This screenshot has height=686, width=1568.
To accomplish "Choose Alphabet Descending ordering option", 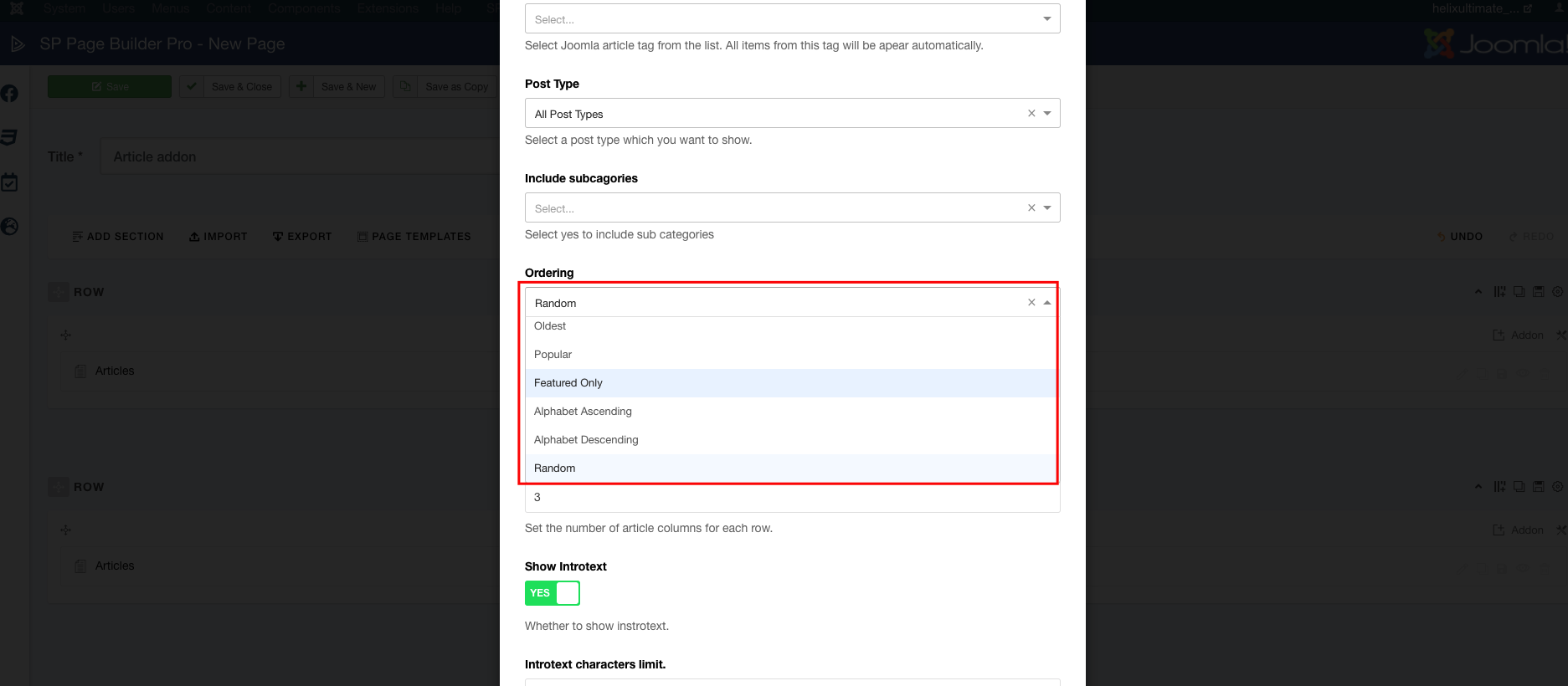I will click(586, 440).
